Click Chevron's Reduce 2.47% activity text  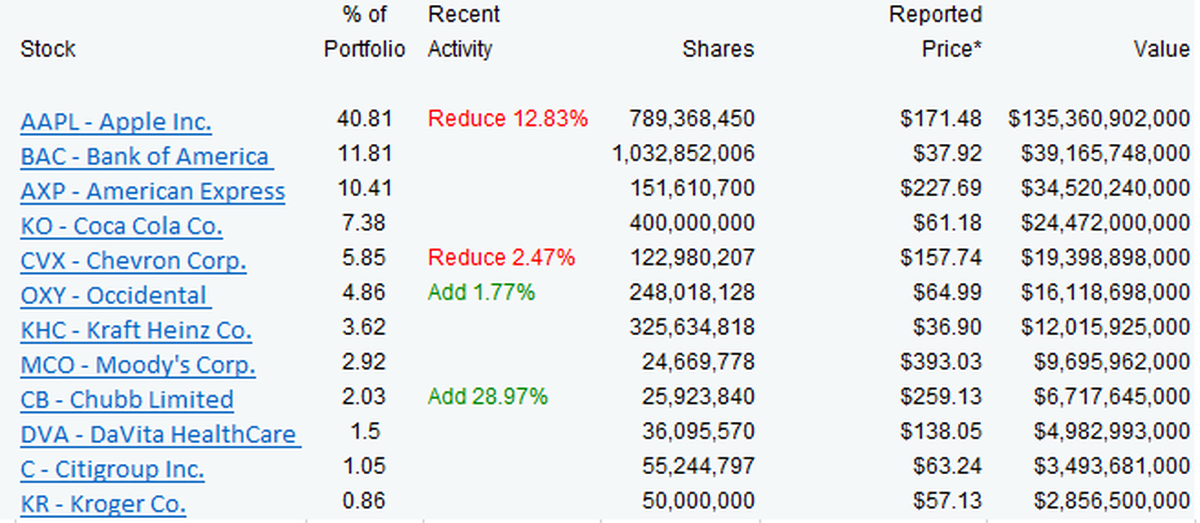[x=501, y=258]
